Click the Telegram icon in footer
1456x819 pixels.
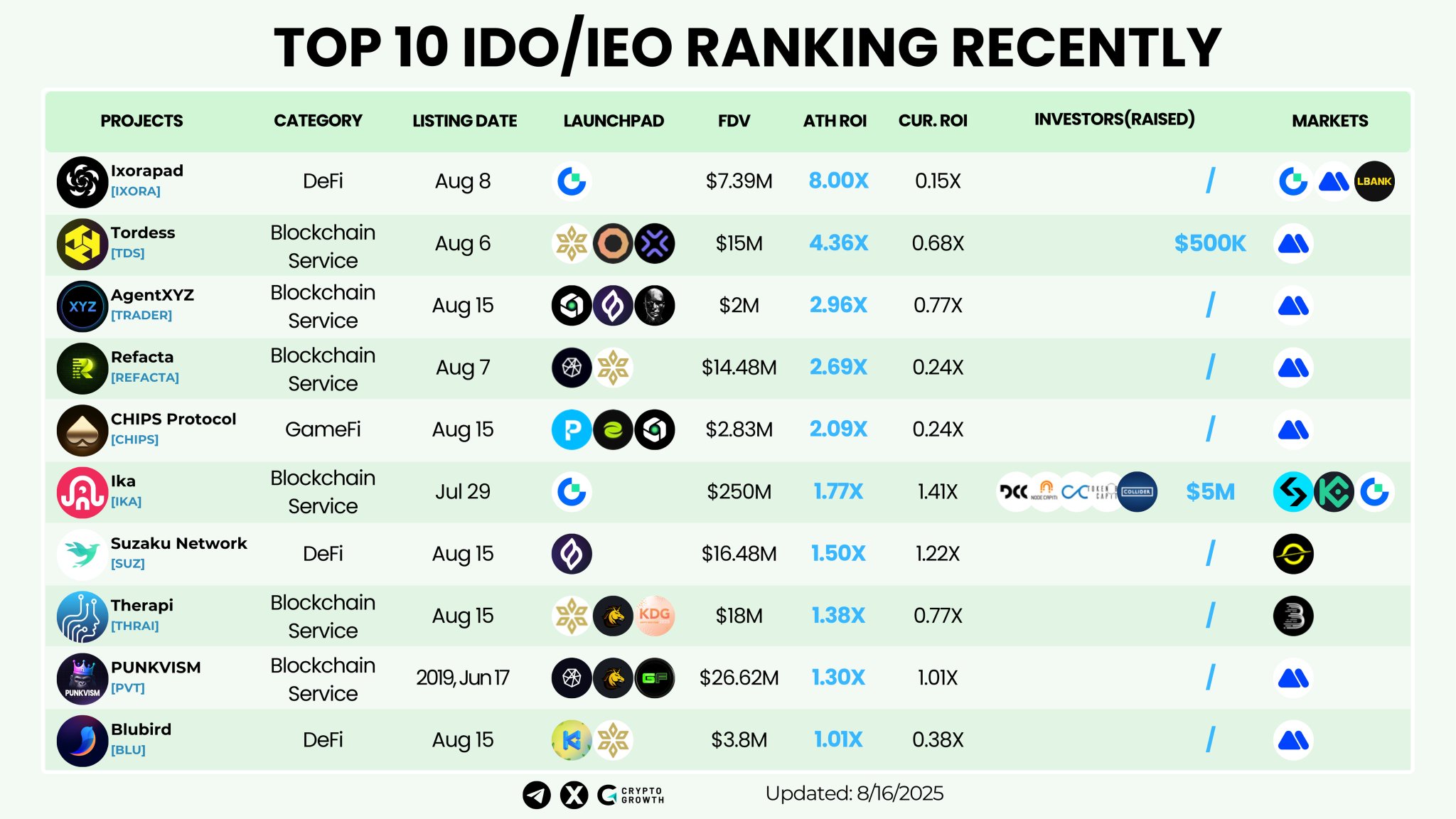[x=537, y=795]
